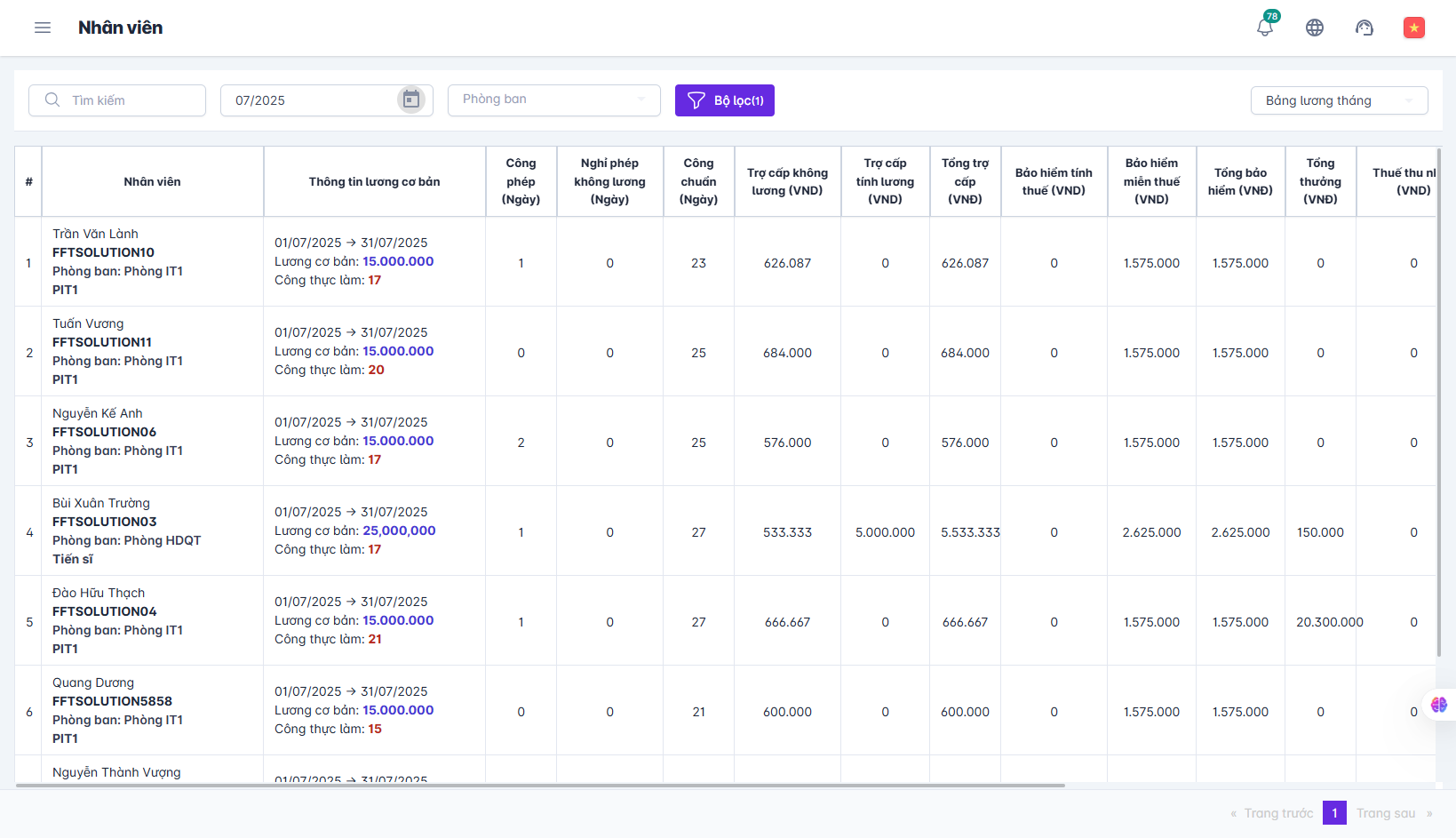This screenshot has height=838, width=1456.
Task: Click the globe language icon
Action: click(1315, 28)
